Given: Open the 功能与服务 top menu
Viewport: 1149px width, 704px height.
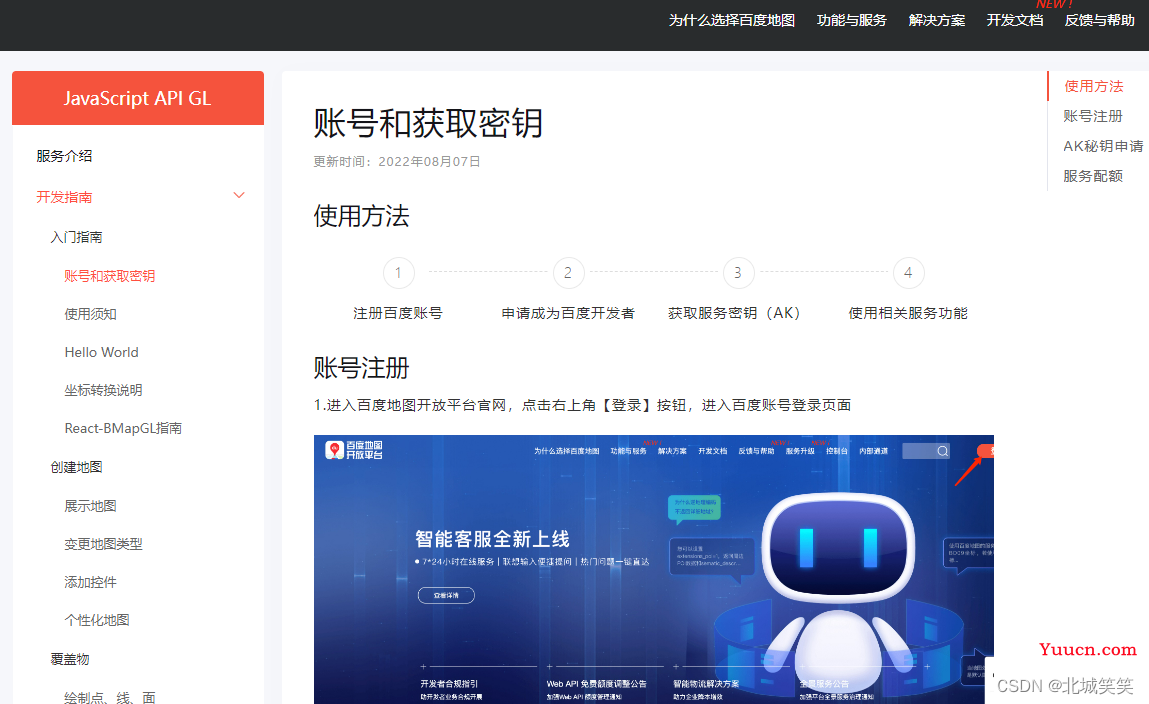Looking at the screenshot, I should 851,21.
